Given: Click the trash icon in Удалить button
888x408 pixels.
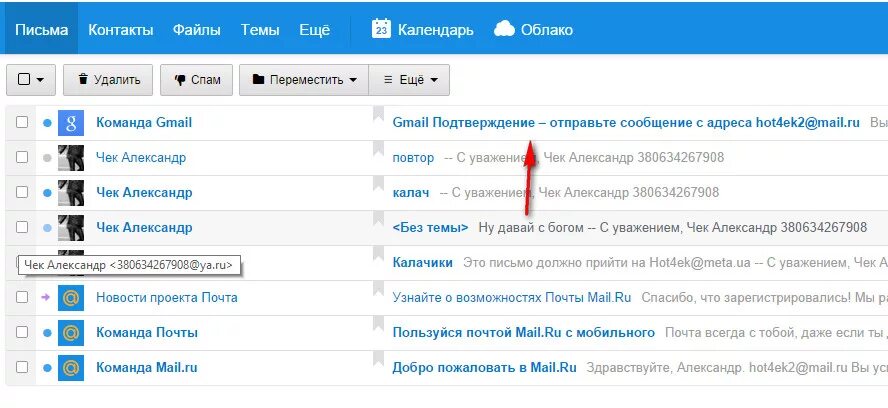Looking at the screenshot, I should click(83, 79).
